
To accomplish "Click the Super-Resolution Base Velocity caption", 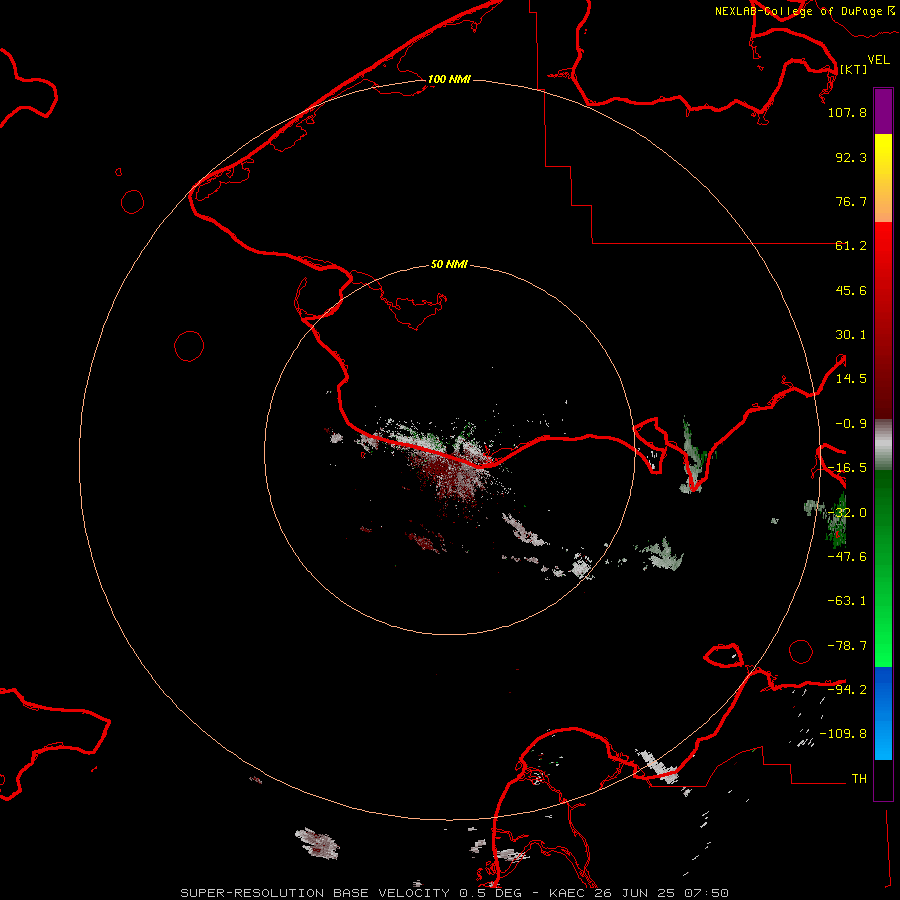I will click(x=455, y=893).
